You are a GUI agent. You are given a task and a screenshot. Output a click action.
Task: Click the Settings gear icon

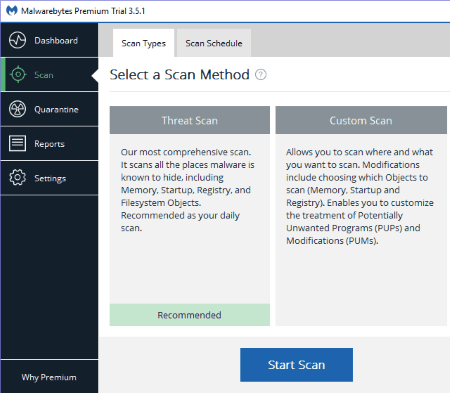pos(17,178)
